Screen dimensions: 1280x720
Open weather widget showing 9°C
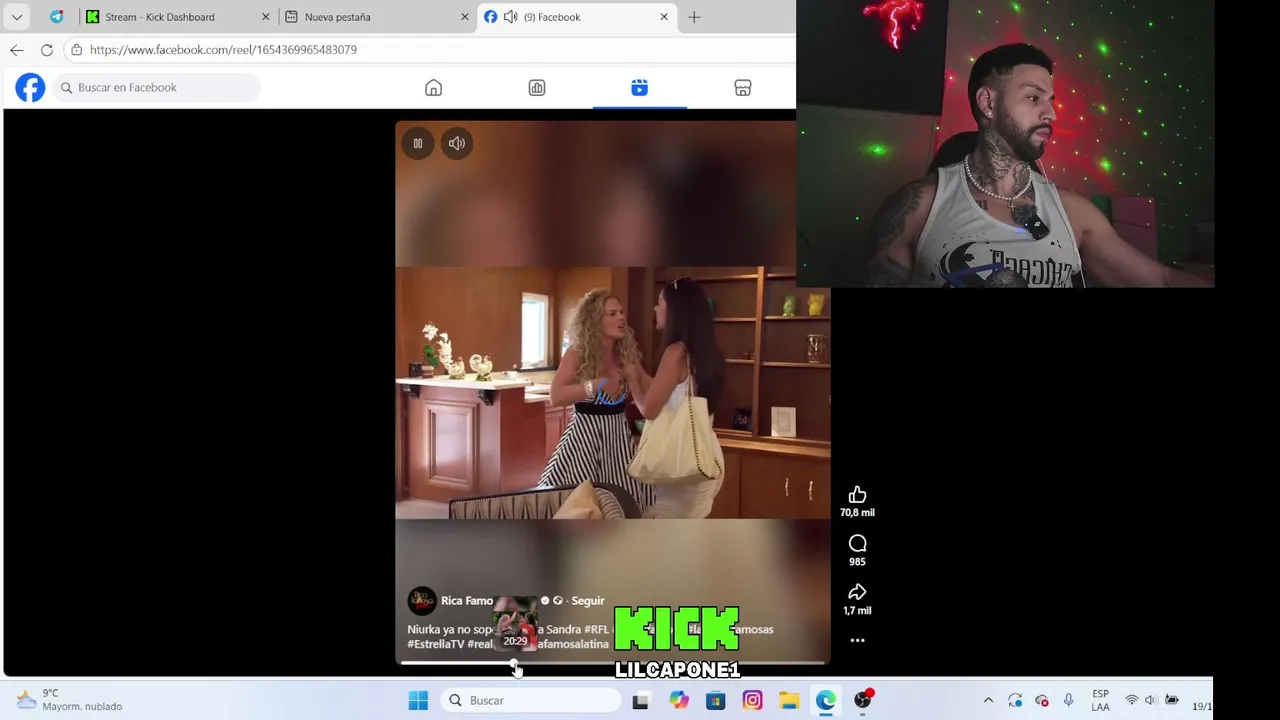69,700
